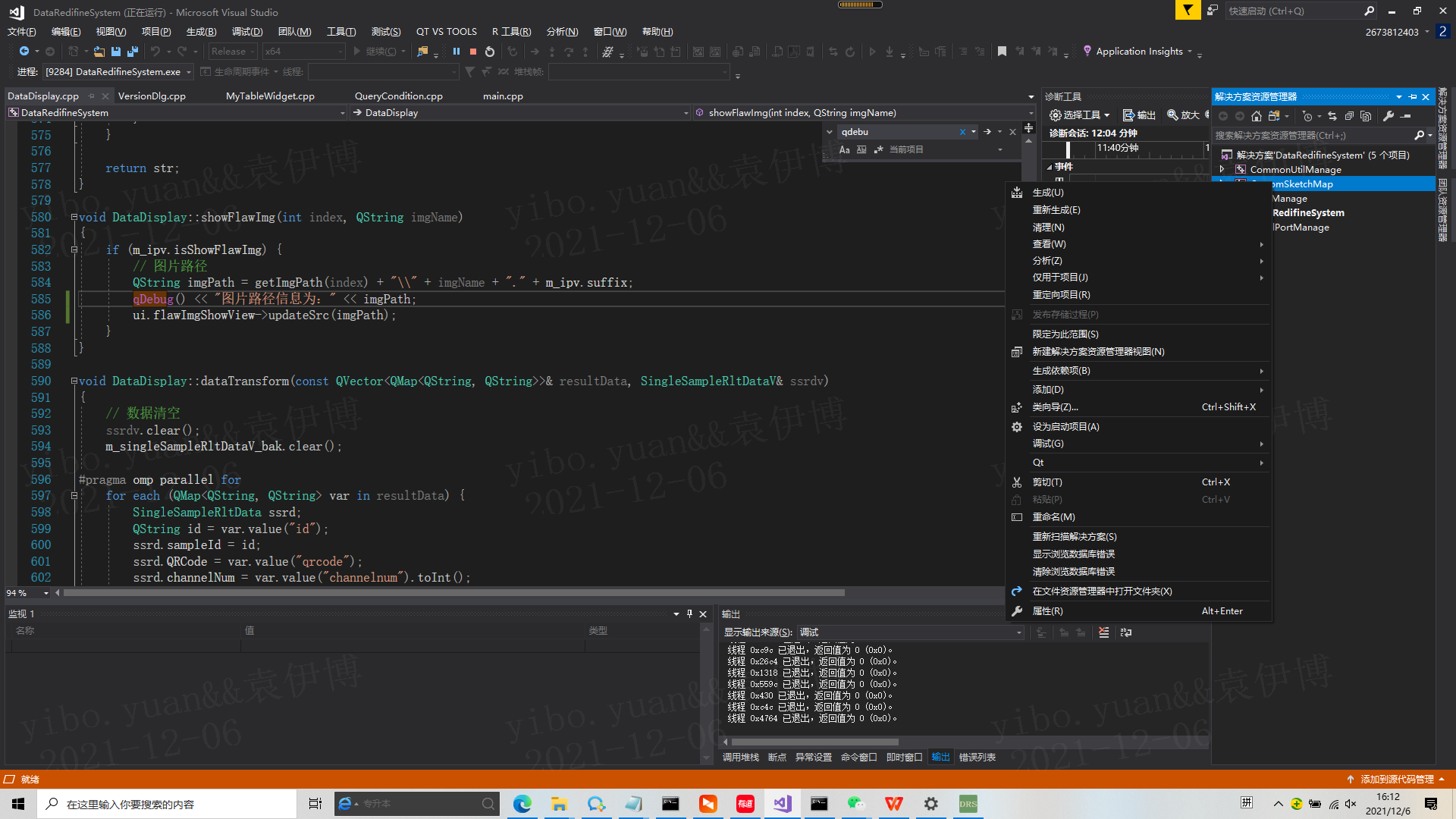
Task: Click the Step Over debugging icon
Action: pyautogui.click(x=568, y=51)
